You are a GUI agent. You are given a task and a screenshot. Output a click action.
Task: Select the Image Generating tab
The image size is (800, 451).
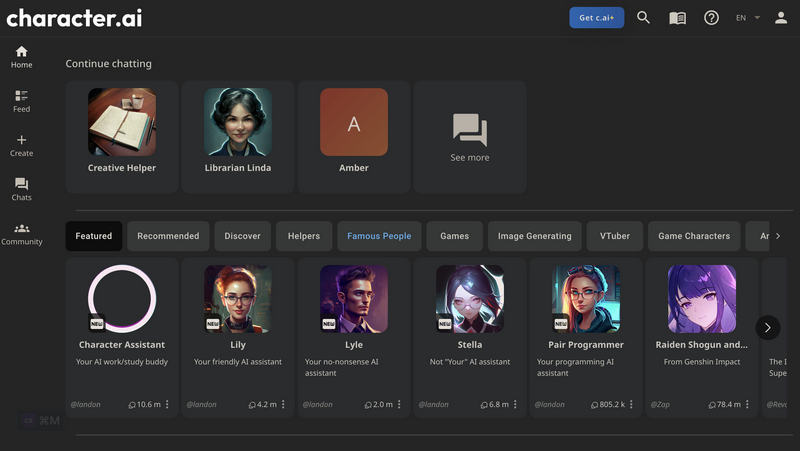535,236
